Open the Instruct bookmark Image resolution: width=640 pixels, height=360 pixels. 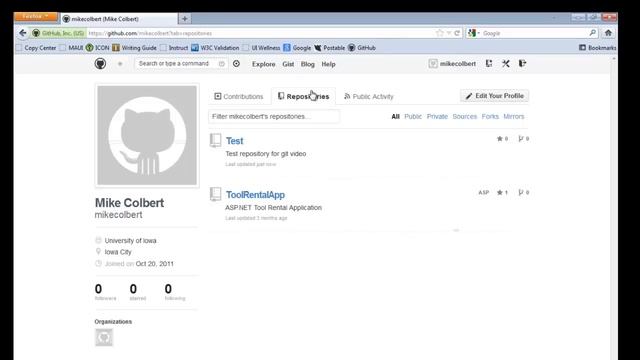(174, 48)
